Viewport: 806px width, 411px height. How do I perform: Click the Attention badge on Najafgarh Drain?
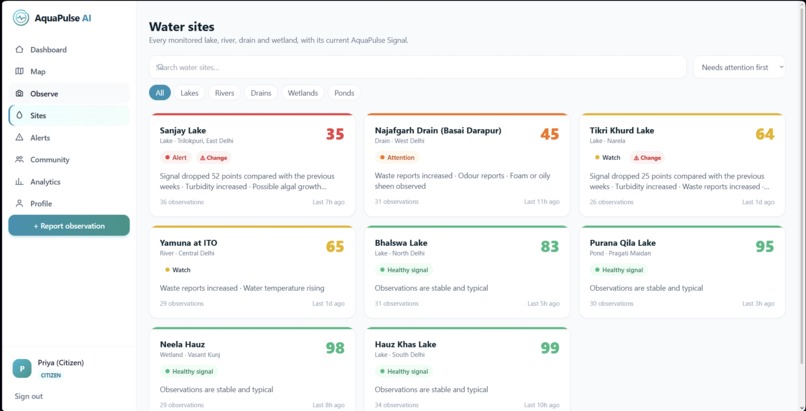[397, 158]
